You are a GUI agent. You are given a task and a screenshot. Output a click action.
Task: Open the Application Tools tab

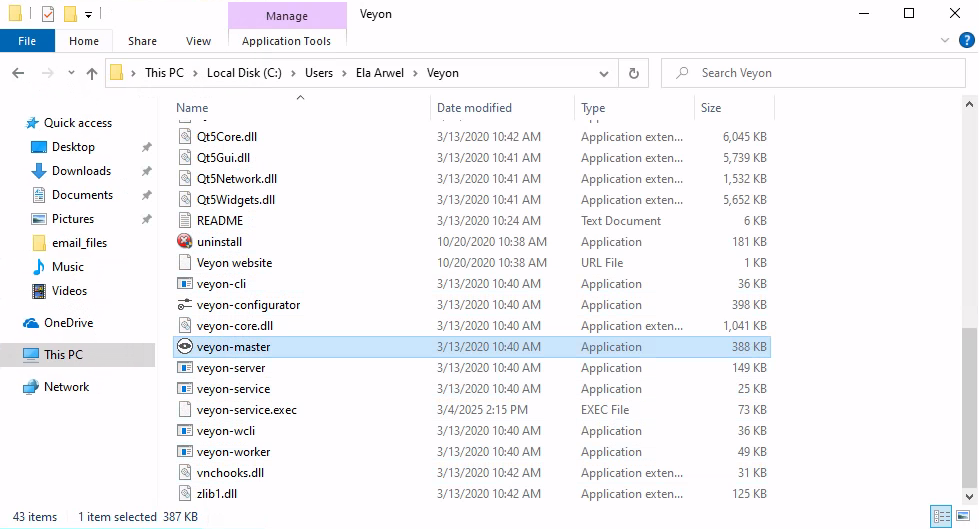[x=287, y=41]
